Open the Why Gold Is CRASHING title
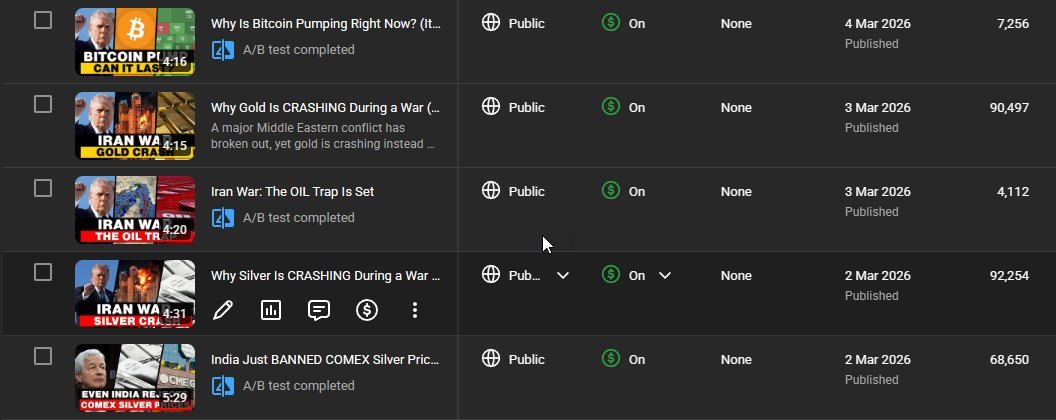This screenshot has height=420, width=1056. 326,108
